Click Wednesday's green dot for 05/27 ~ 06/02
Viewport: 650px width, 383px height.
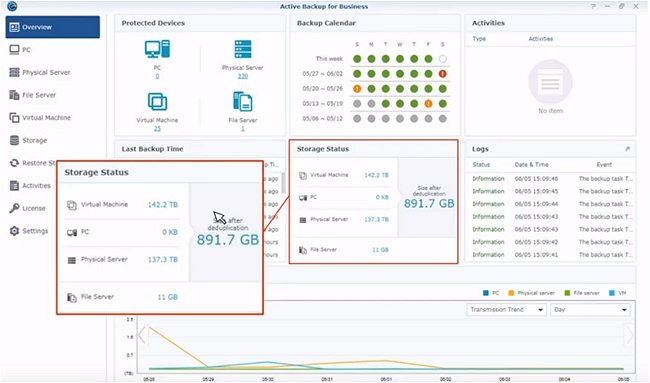[x=400, y=74]
